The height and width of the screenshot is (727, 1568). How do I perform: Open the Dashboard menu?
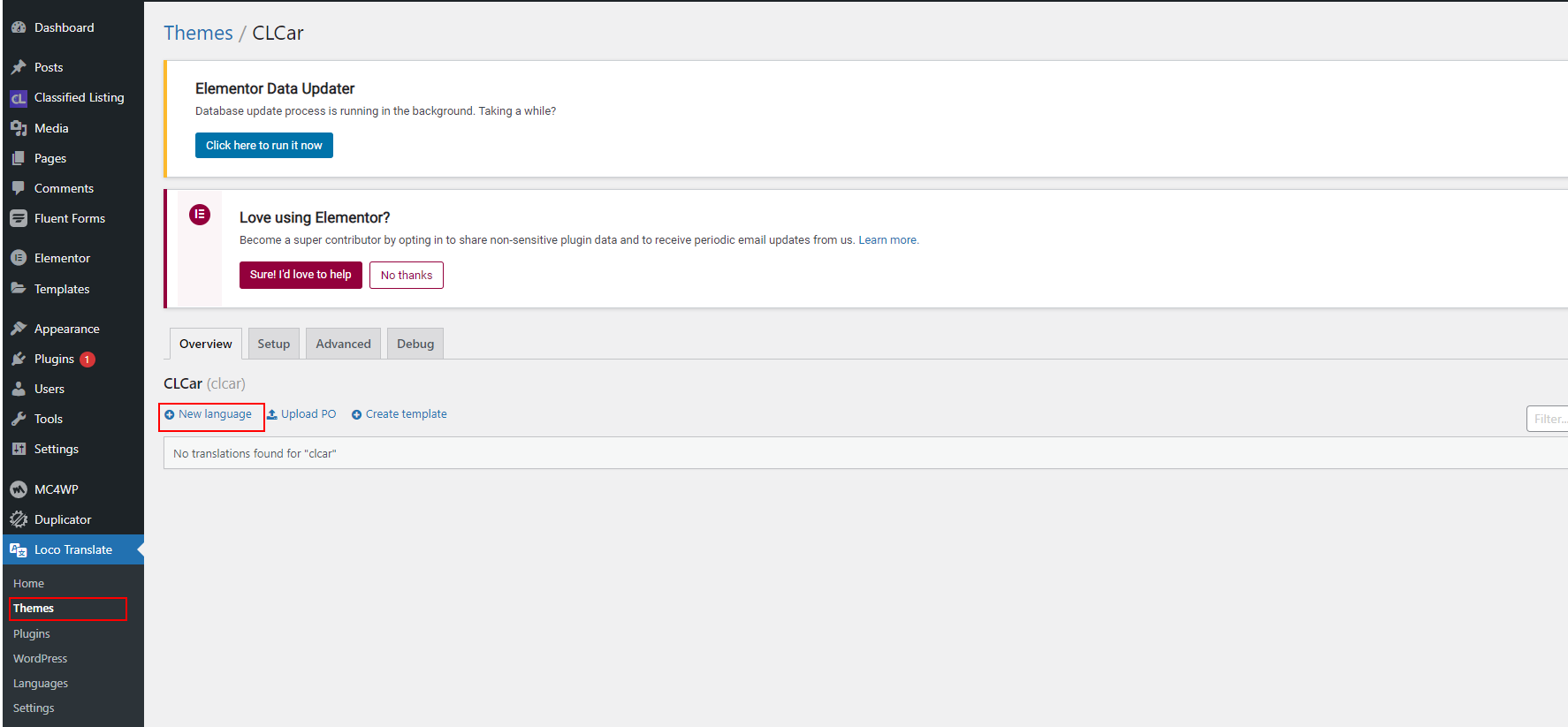click(x=72, y=27)
